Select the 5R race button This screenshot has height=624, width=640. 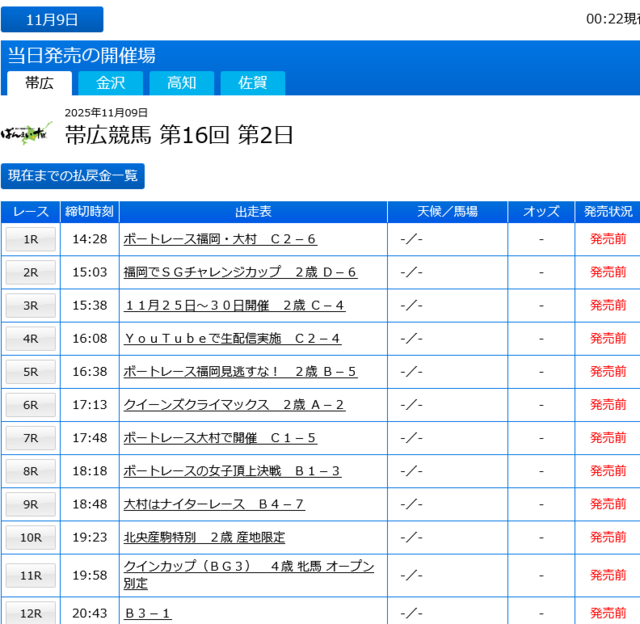[31, 372]
